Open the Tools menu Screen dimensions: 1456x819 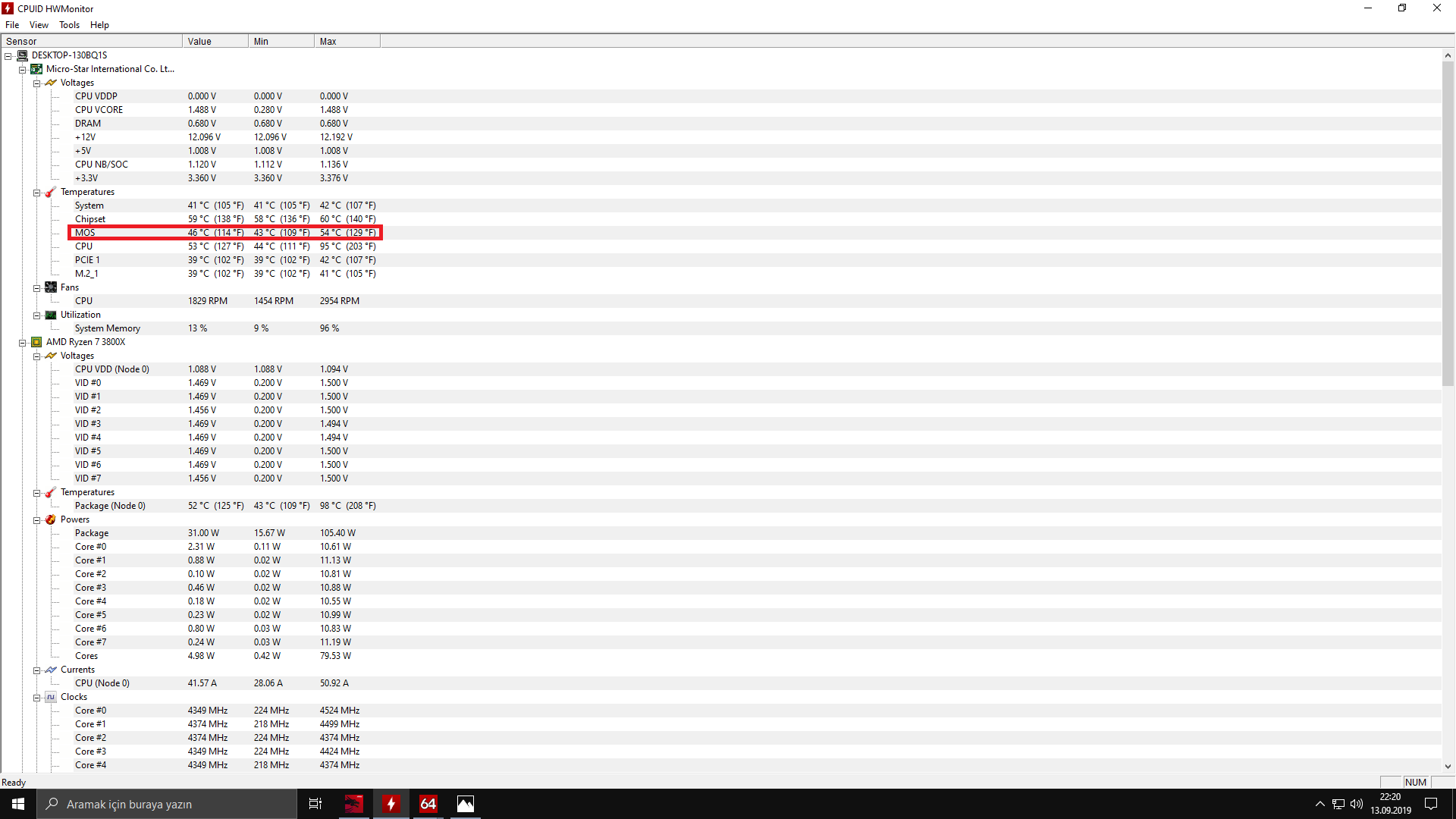[69, 24]
